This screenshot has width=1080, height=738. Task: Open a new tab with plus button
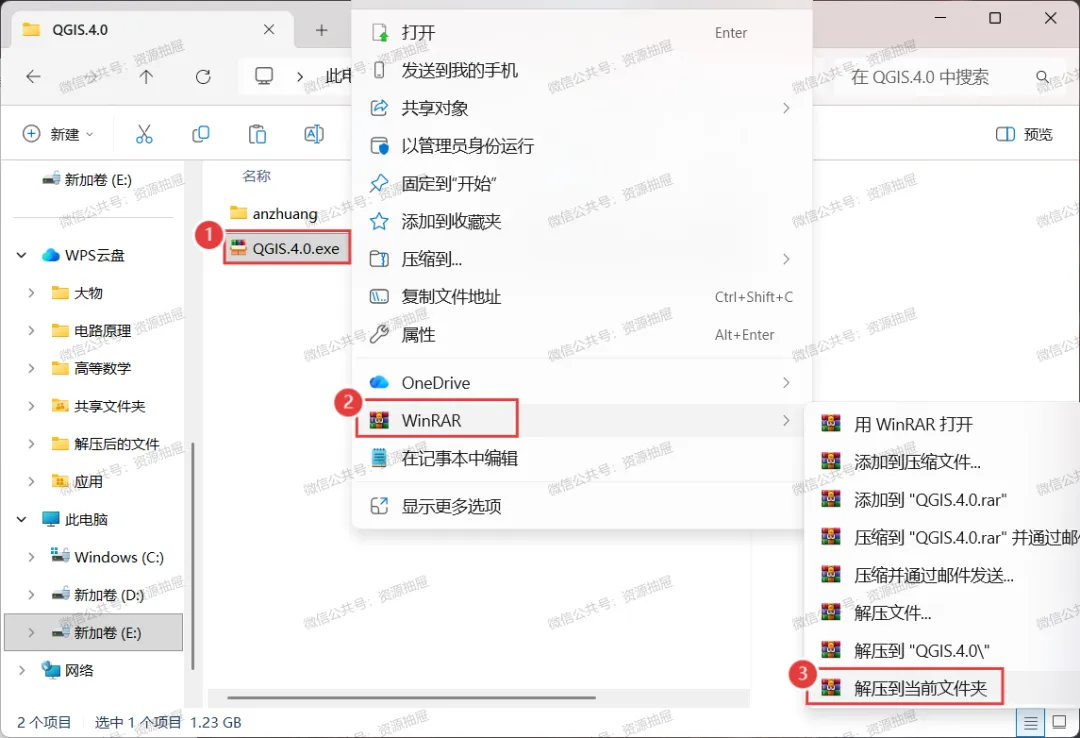pos(322,30)
